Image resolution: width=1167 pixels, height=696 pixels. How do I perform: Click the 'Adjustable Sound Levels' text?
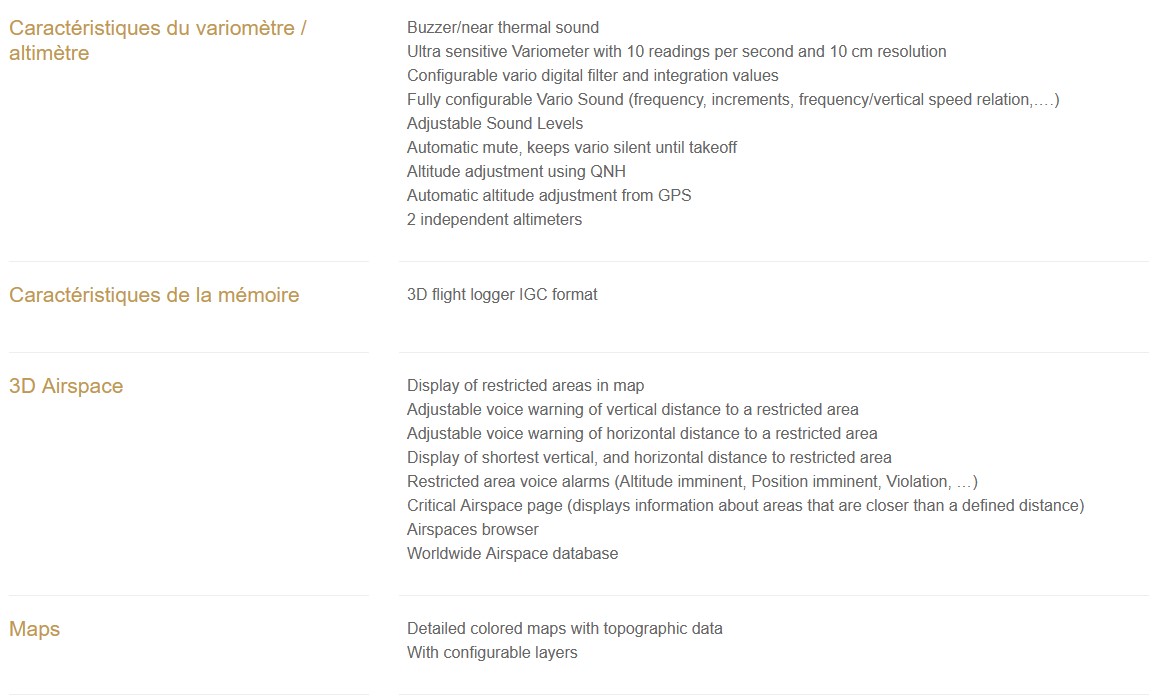[495, 124]
